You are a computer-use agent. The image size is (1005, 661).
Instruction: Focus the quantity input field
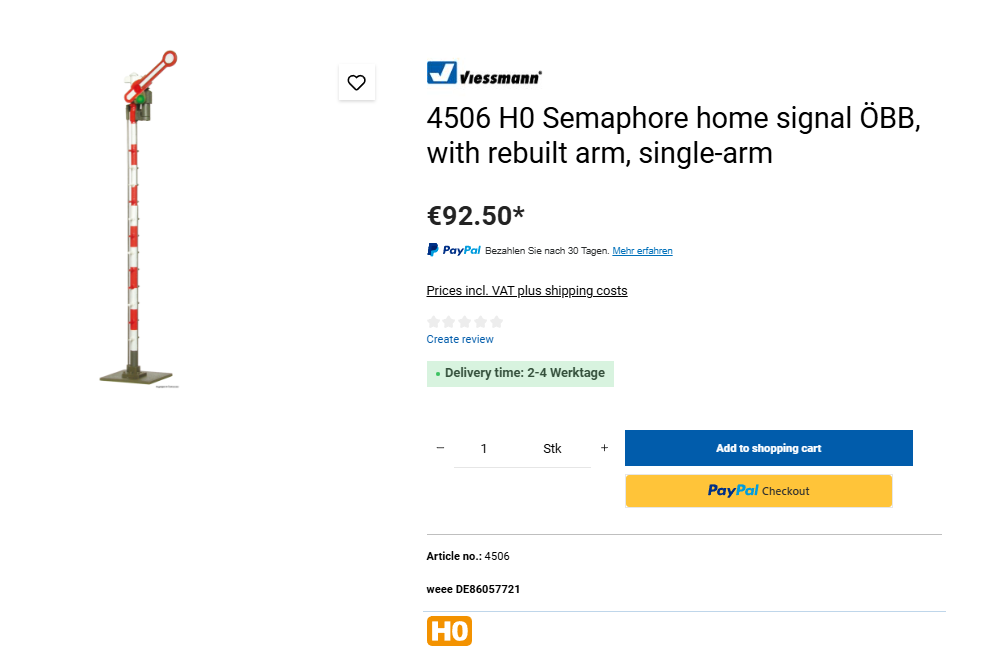tap(484, 449)
